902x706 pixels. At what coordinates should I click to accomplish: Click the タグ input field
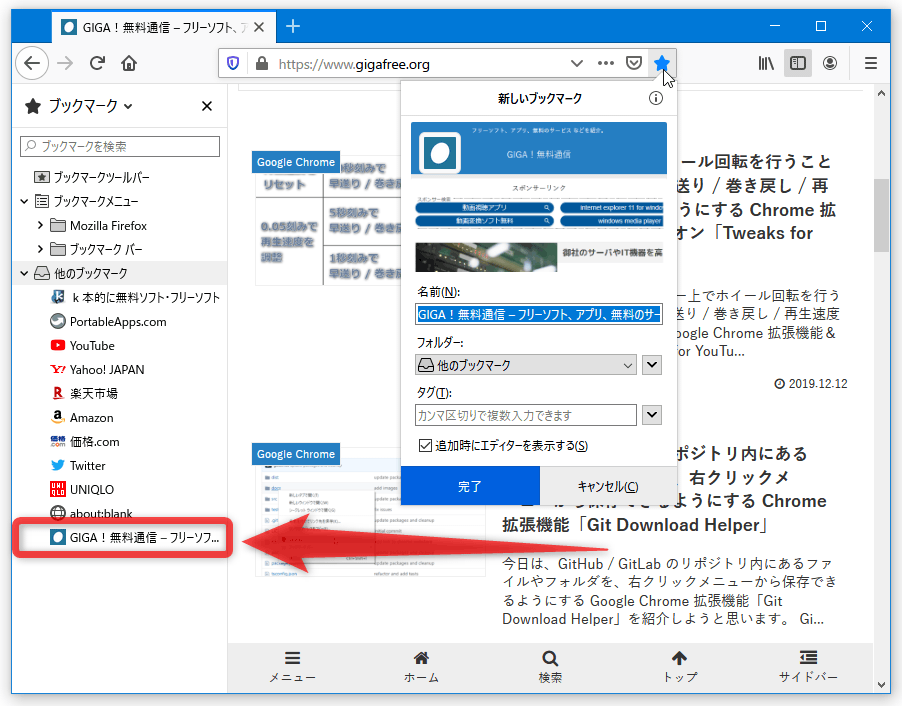tap(525, 415)
